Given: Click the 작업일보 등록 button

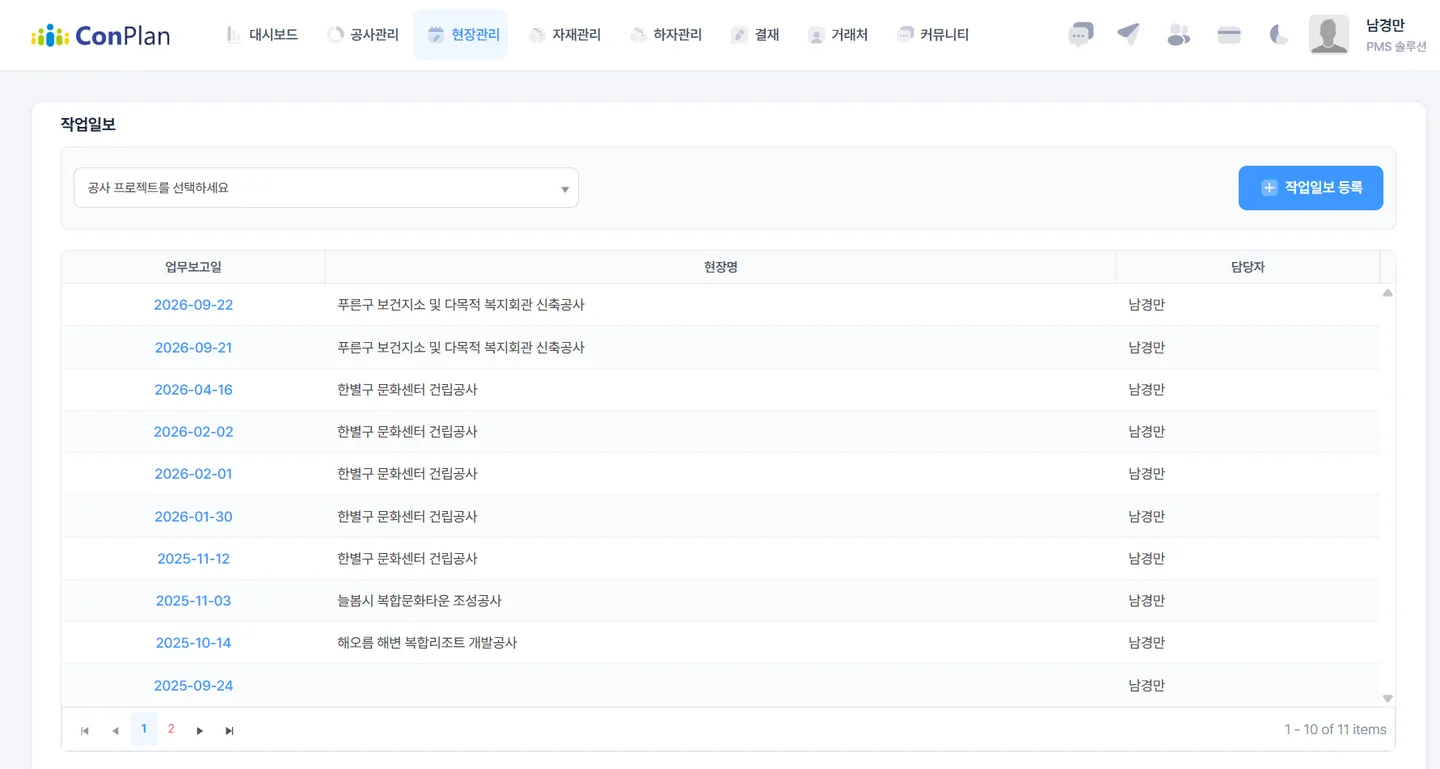Looking at the screenshot, I should (1311, 188).
